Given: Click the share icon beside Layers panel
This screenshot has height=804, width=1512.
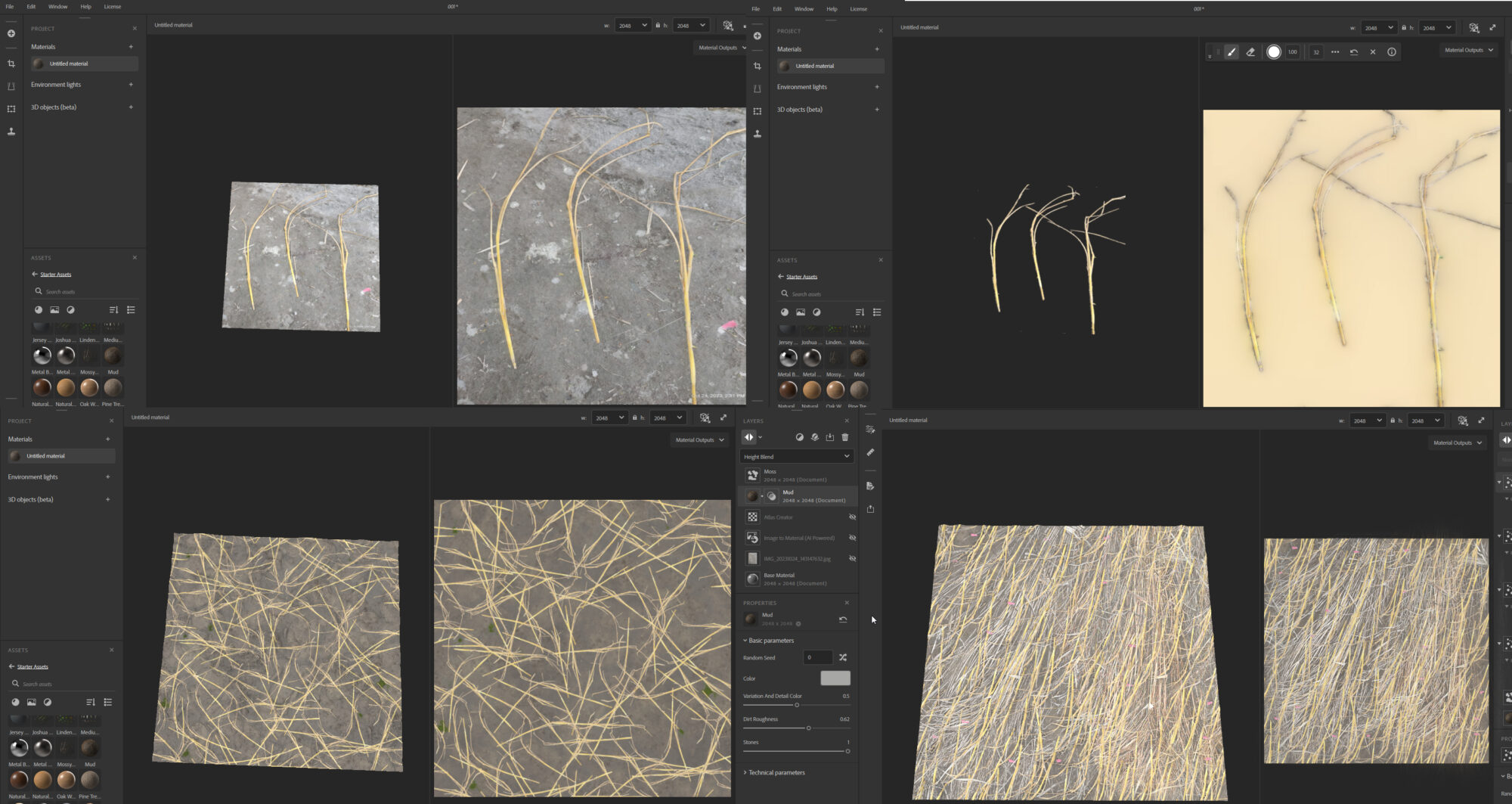Looking at the screenshot, I should tap(870, 509).
